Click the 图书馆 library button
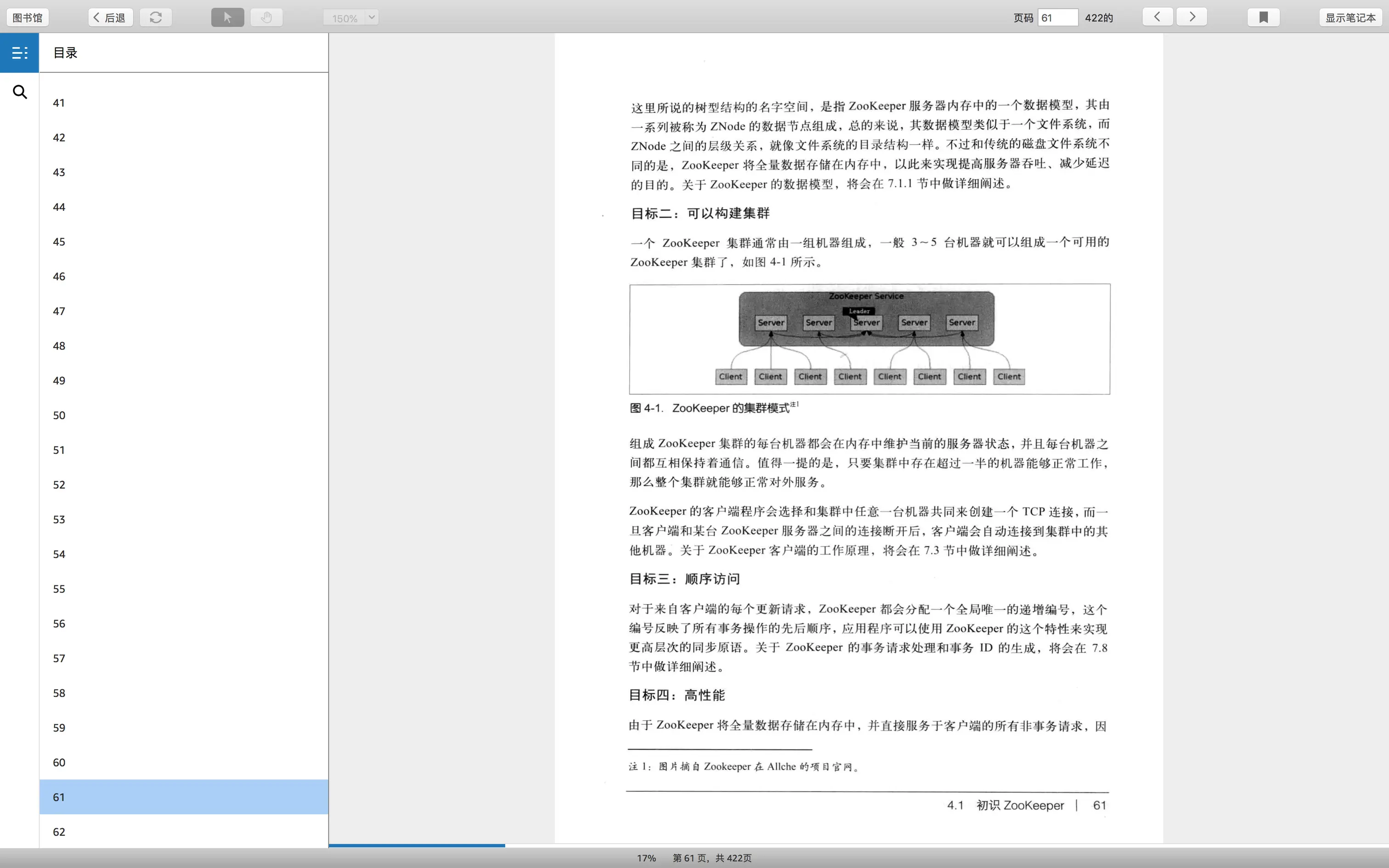Image resolution: width=1389 pixels, height=868 pixels. click(x=28, y=18)
